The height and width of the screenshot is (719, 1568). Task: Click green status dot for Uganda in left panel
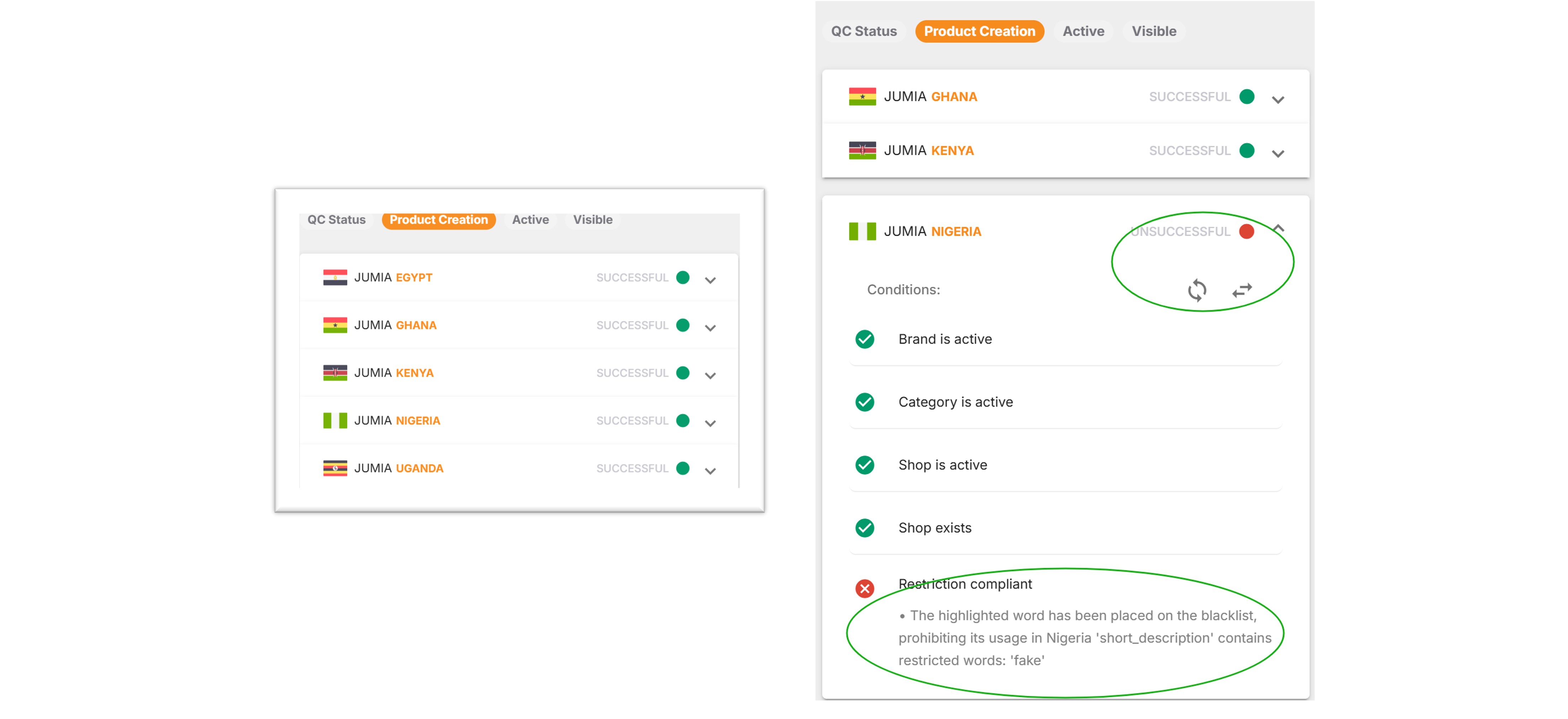[x=682, y=468]
